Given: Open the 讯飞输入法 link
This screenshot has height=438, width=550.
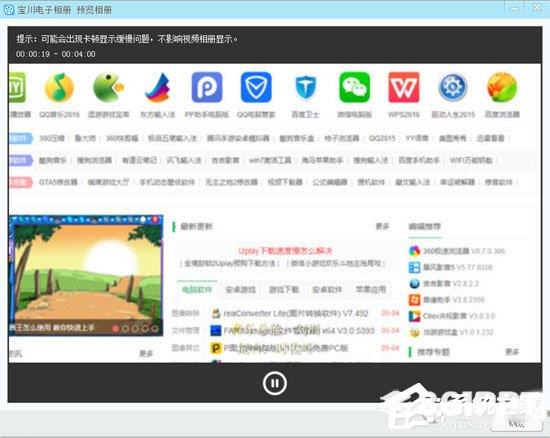Looking at the screenshot, I should coord(184,160).
